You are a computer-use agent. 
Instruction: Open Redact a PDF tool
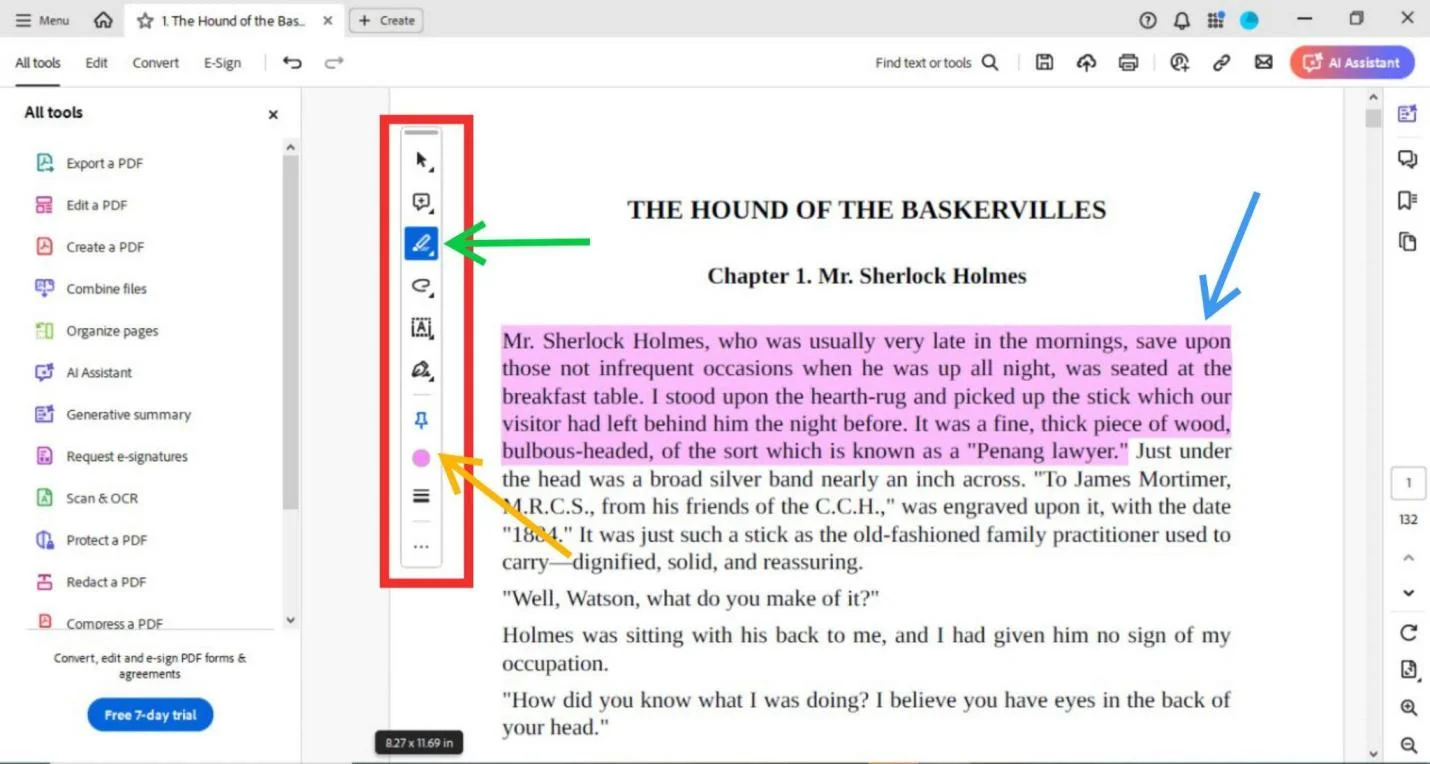coord(91,582)
